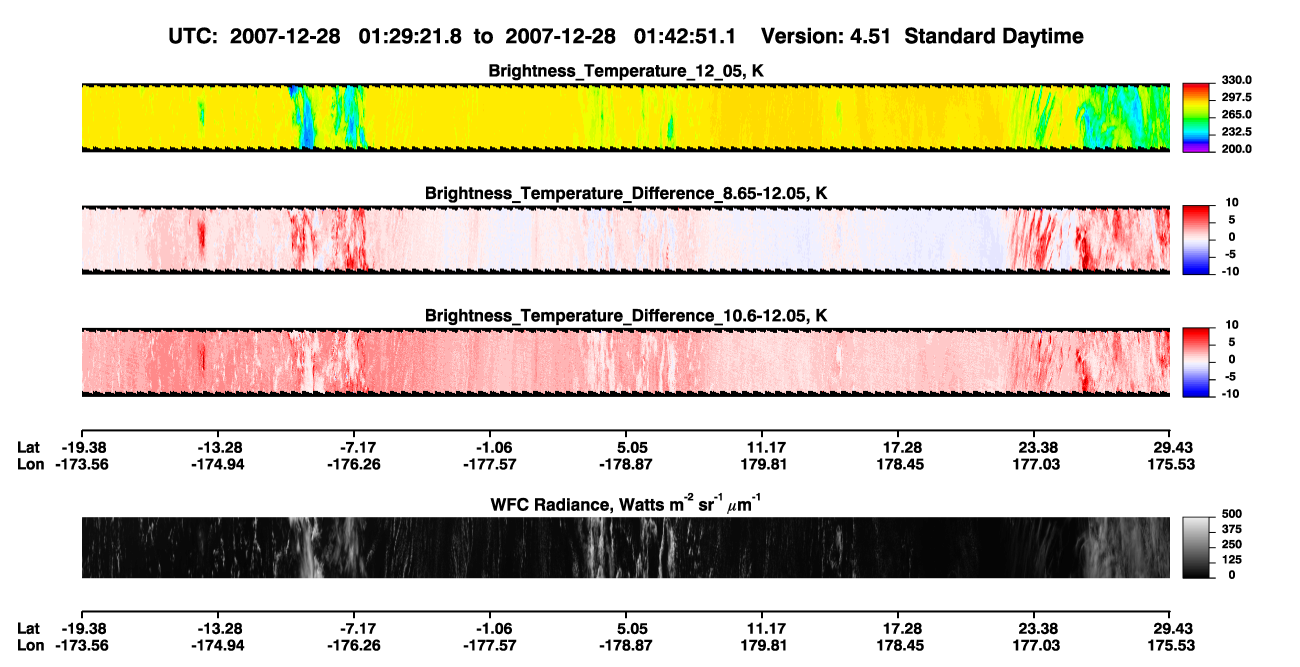
Task: Click longitude -174.94 on the axis under the 10.6-12.05 panel
Action: [x=218, y=464]
